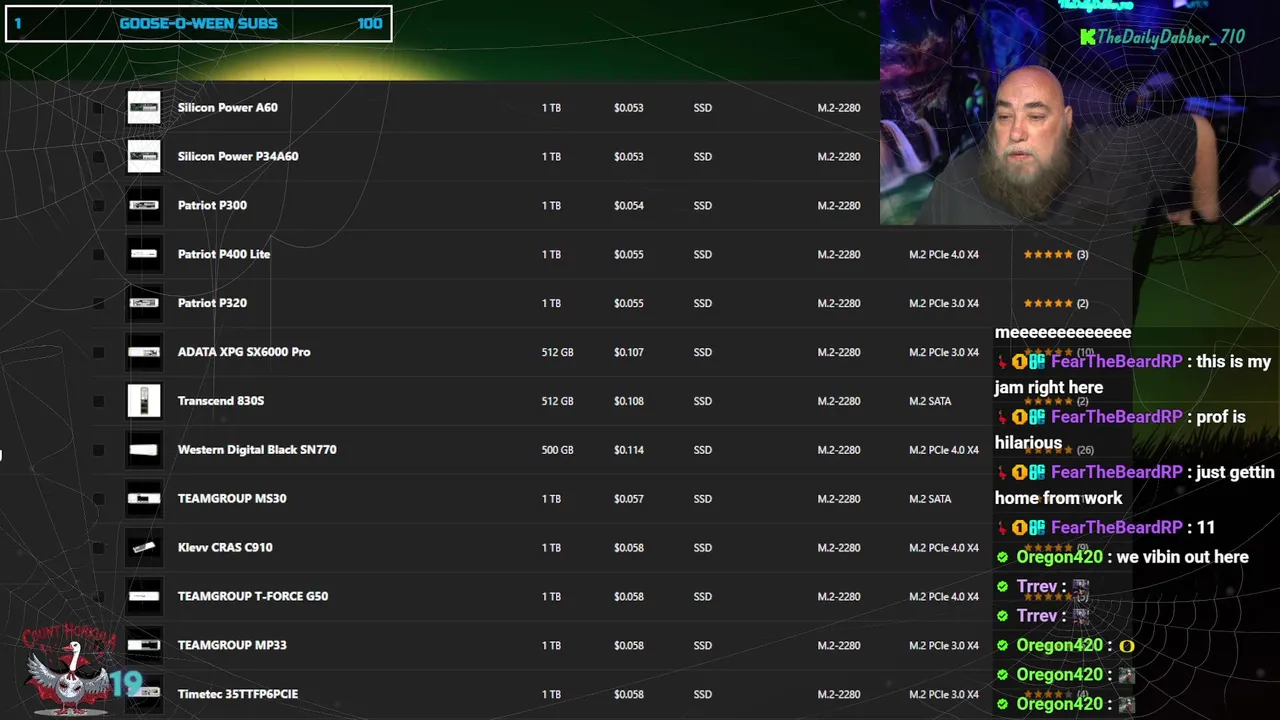
Task: Click the SSD type cell for Patriot P300
Action: click(x=702, y=206)
